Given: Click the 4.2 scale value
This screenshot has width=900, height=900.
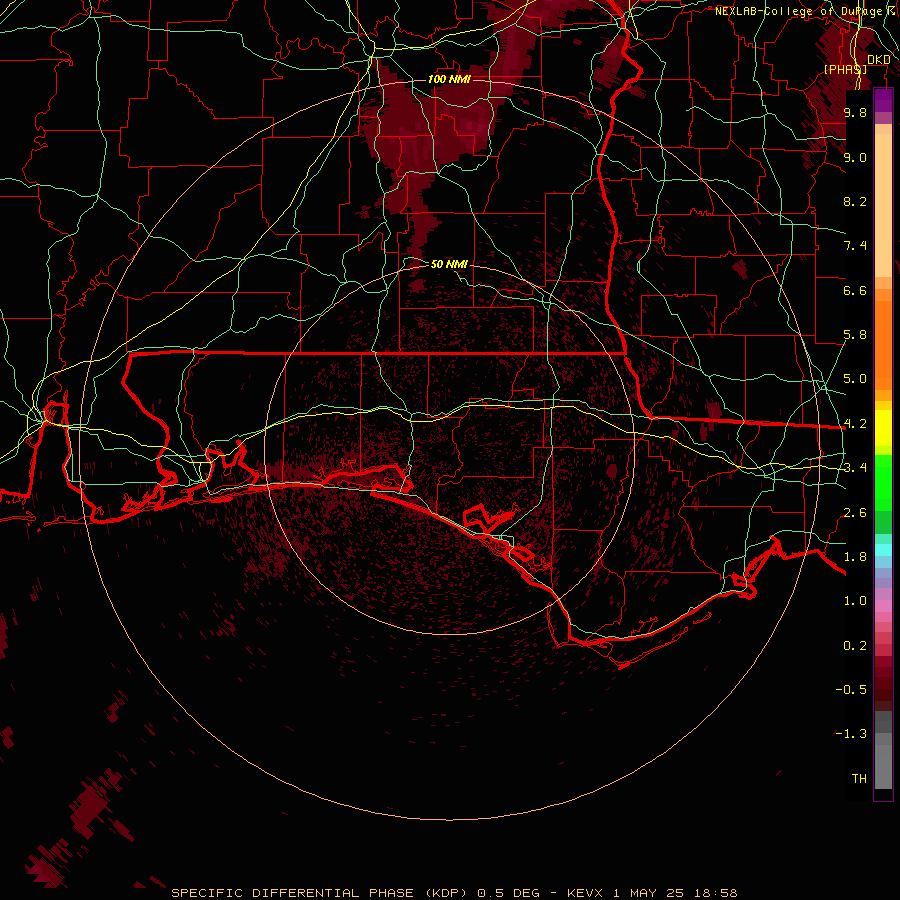Looking at the screenshot, I should [855, 424].
